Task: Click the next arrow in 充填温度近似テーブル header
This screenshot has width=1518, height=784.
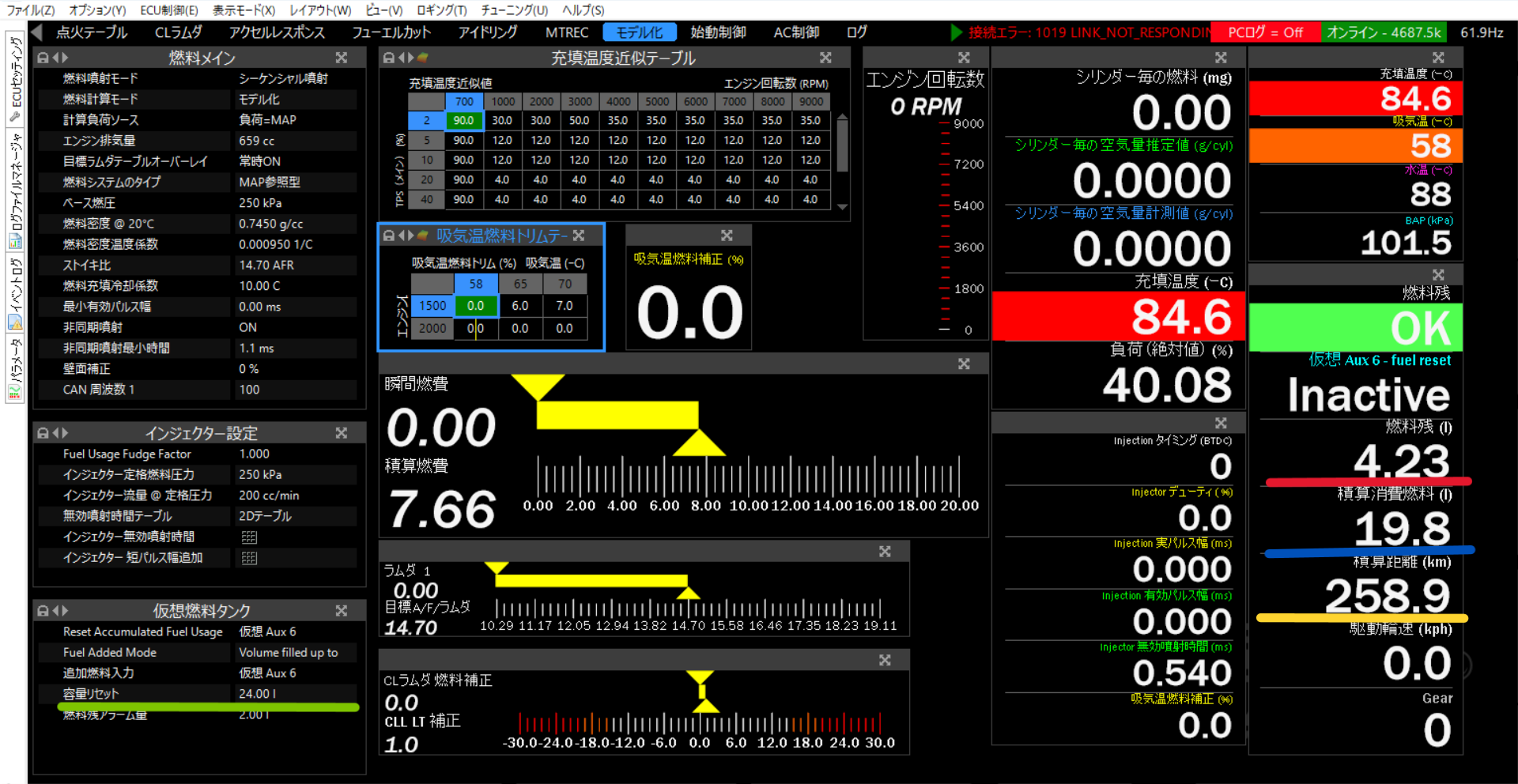Action: coord(410,58)
